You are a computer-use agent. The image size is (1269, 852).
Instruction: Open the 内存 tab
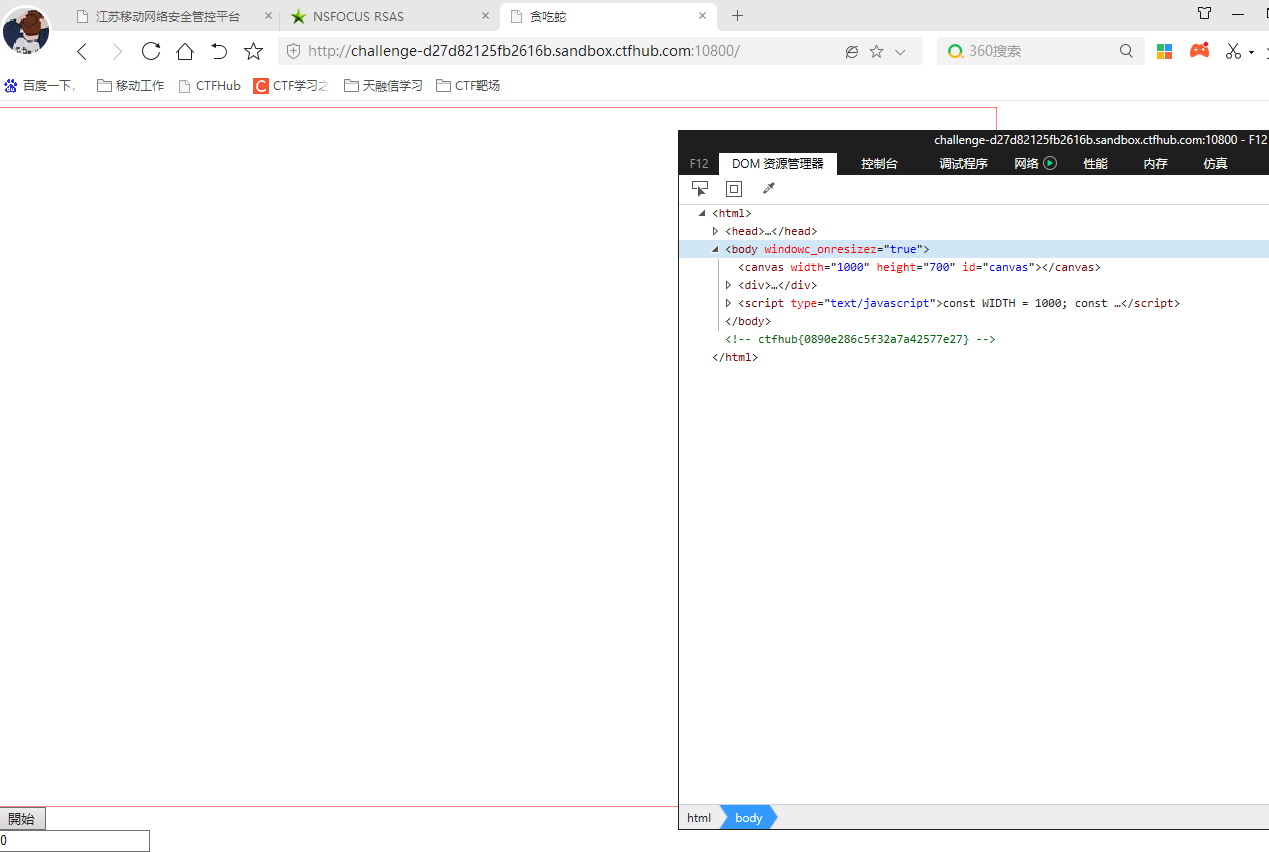(1155, 164)
